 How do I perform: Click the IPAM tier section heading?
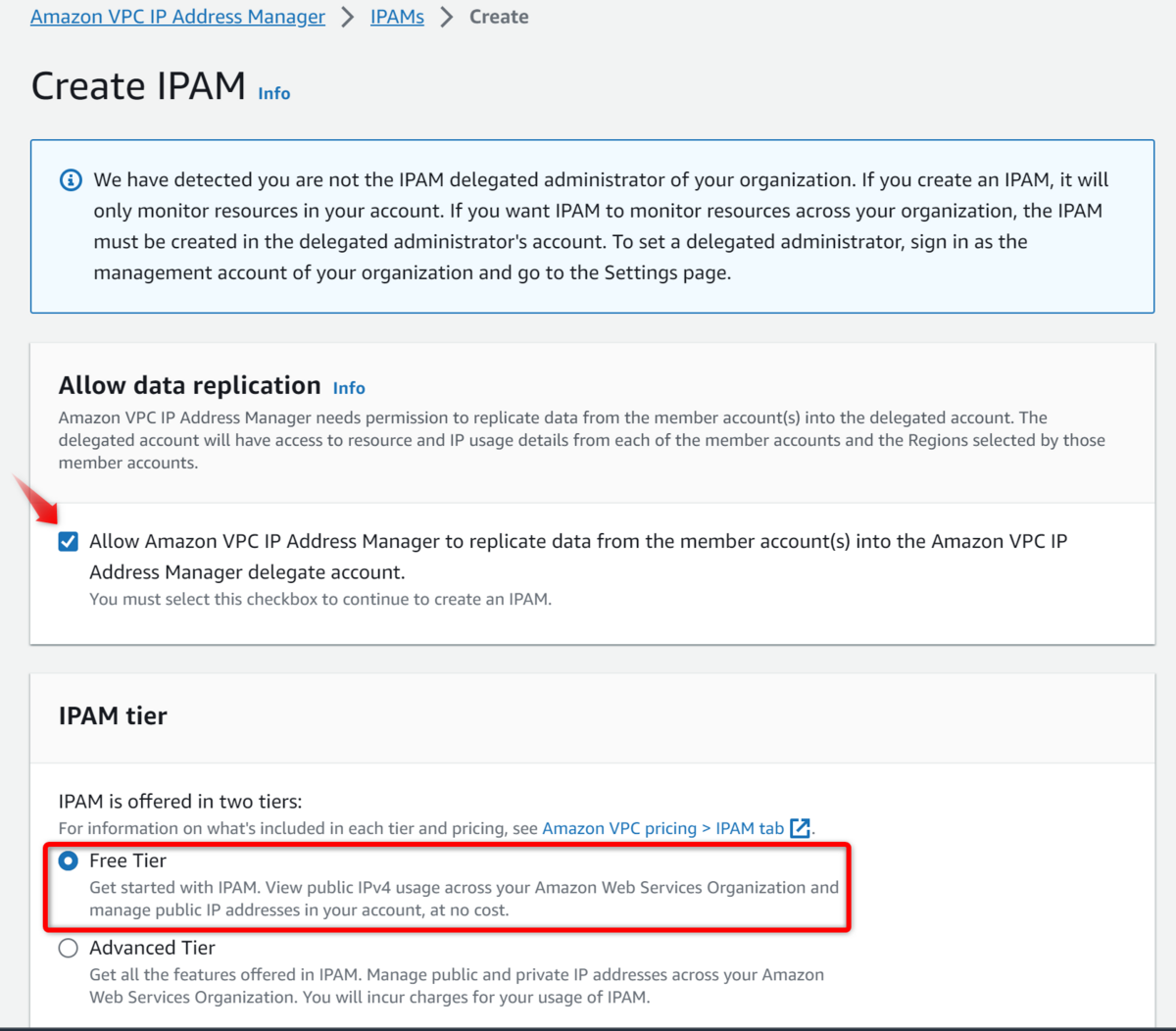[113, 716]
